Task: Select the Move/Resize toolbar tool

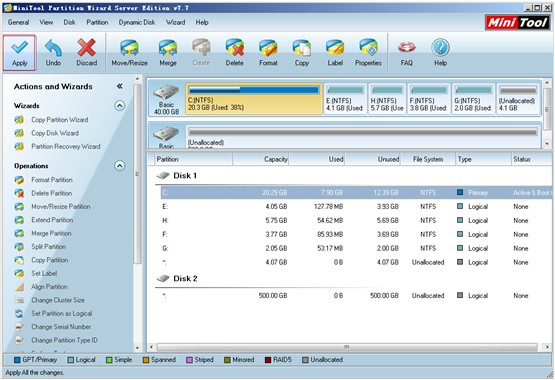Action: [x=130, y=52]
